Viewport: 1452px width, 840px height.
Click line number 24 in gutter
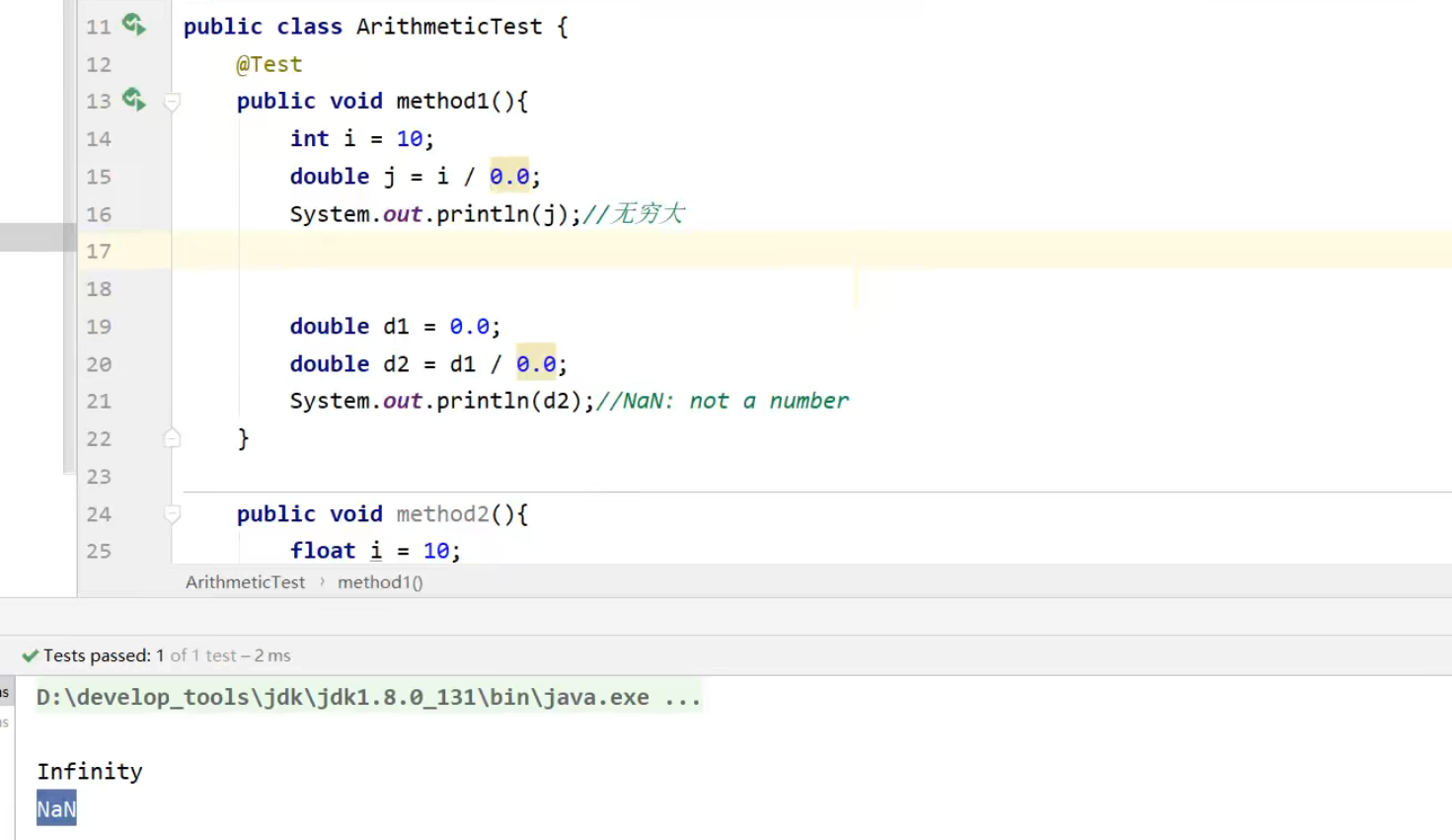pos(99,514)
